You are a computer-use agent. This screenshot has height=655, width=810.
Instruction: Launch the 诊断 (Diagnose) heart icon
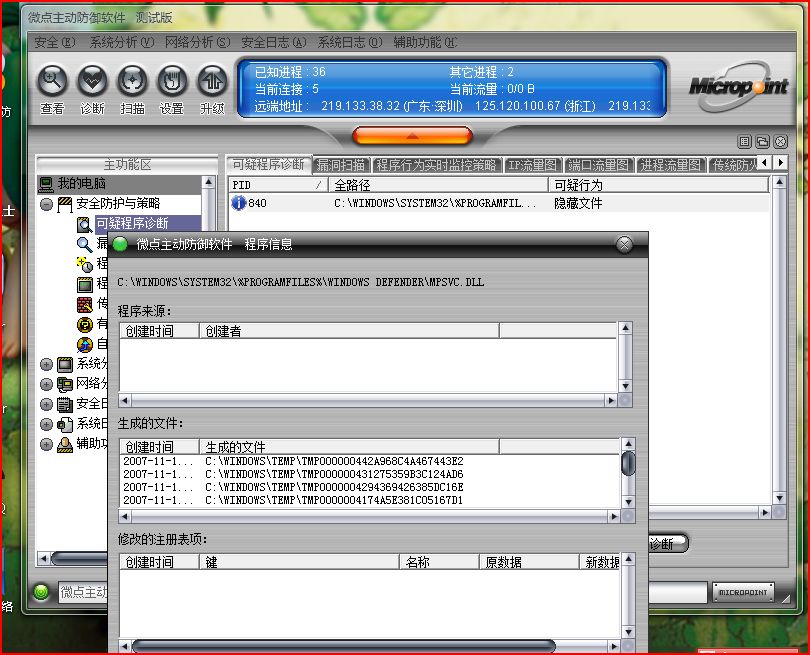tap(92, 81)
